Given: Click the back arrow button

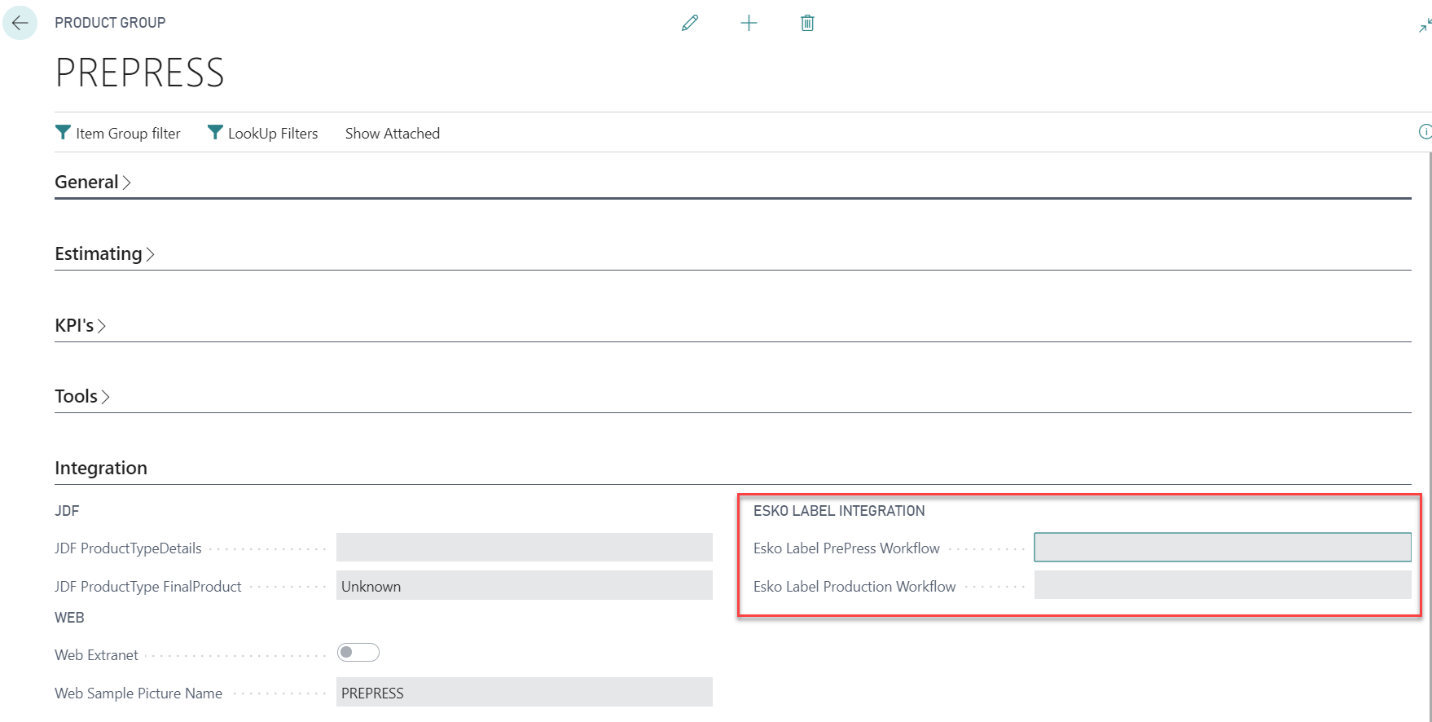Looking at the screenshot, I should (20, 23).
